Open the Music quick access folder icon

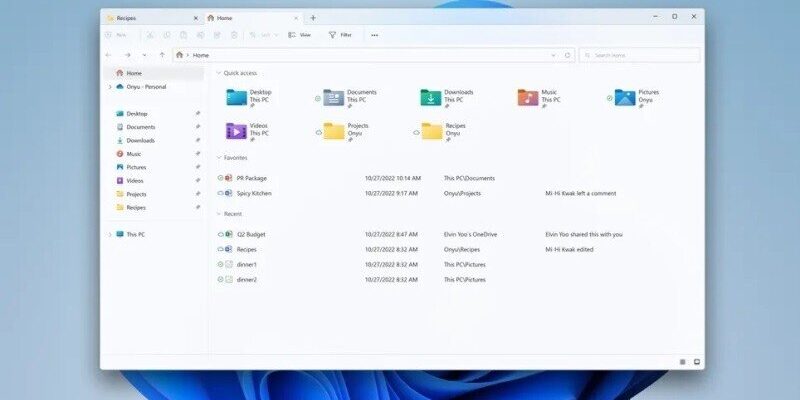(528, 97)
